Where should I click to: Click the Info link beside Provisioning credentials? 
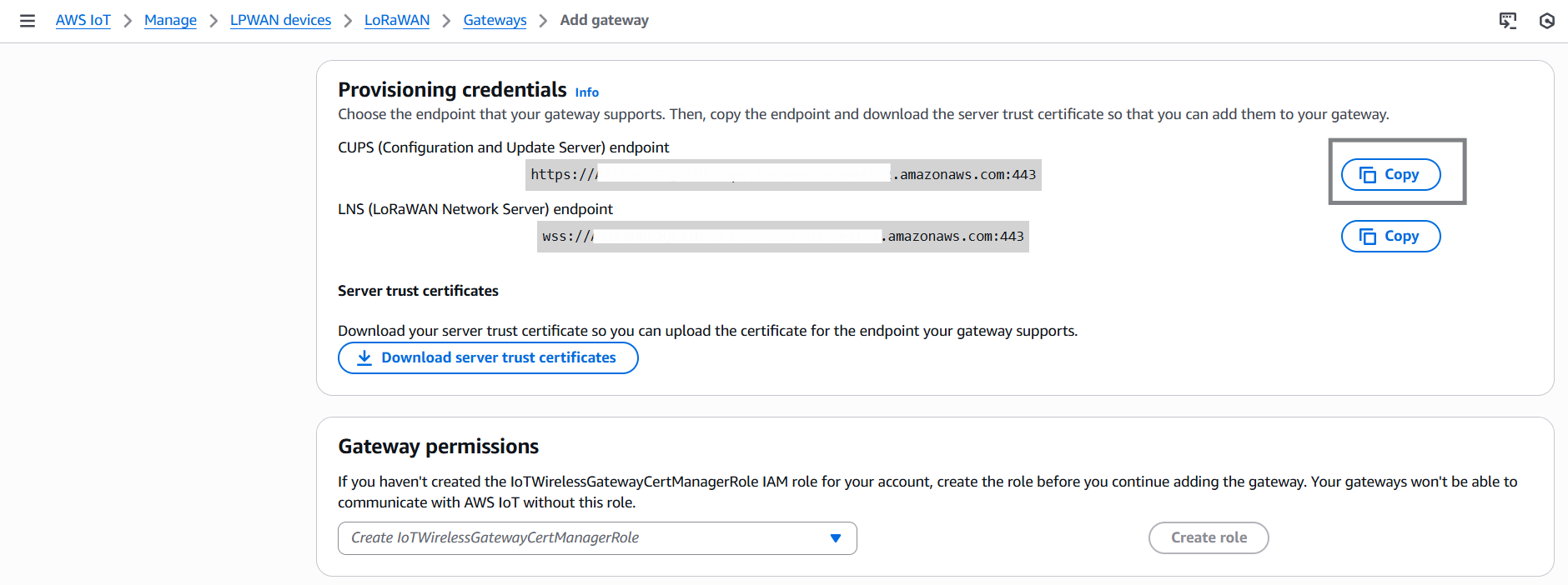pos(586,92)
